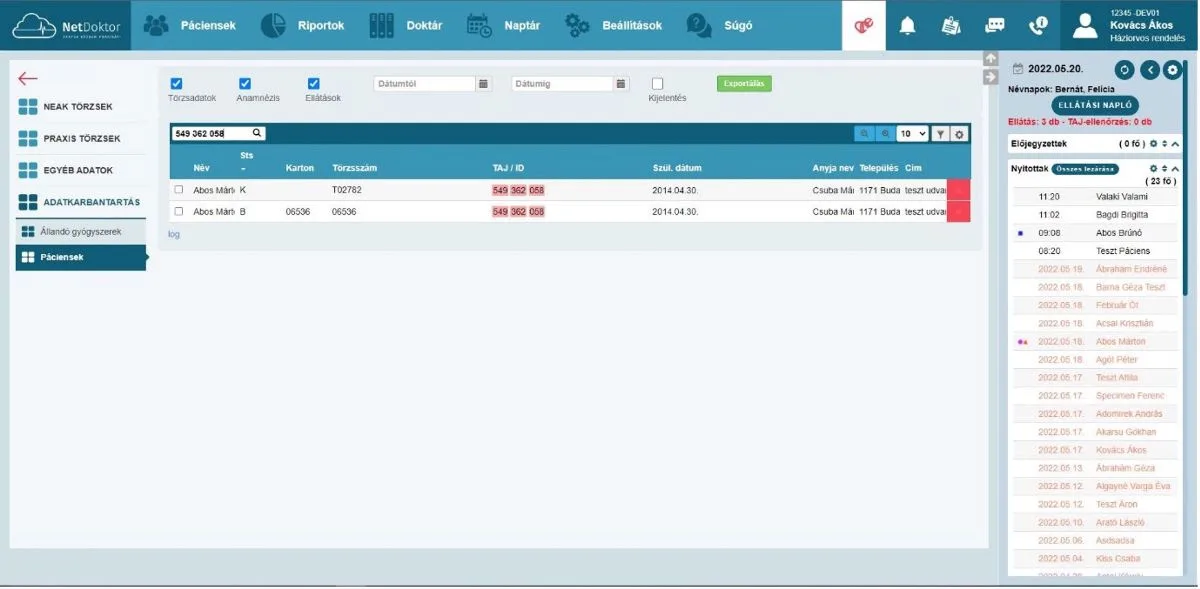Click the Dátumtól date field

424,84
